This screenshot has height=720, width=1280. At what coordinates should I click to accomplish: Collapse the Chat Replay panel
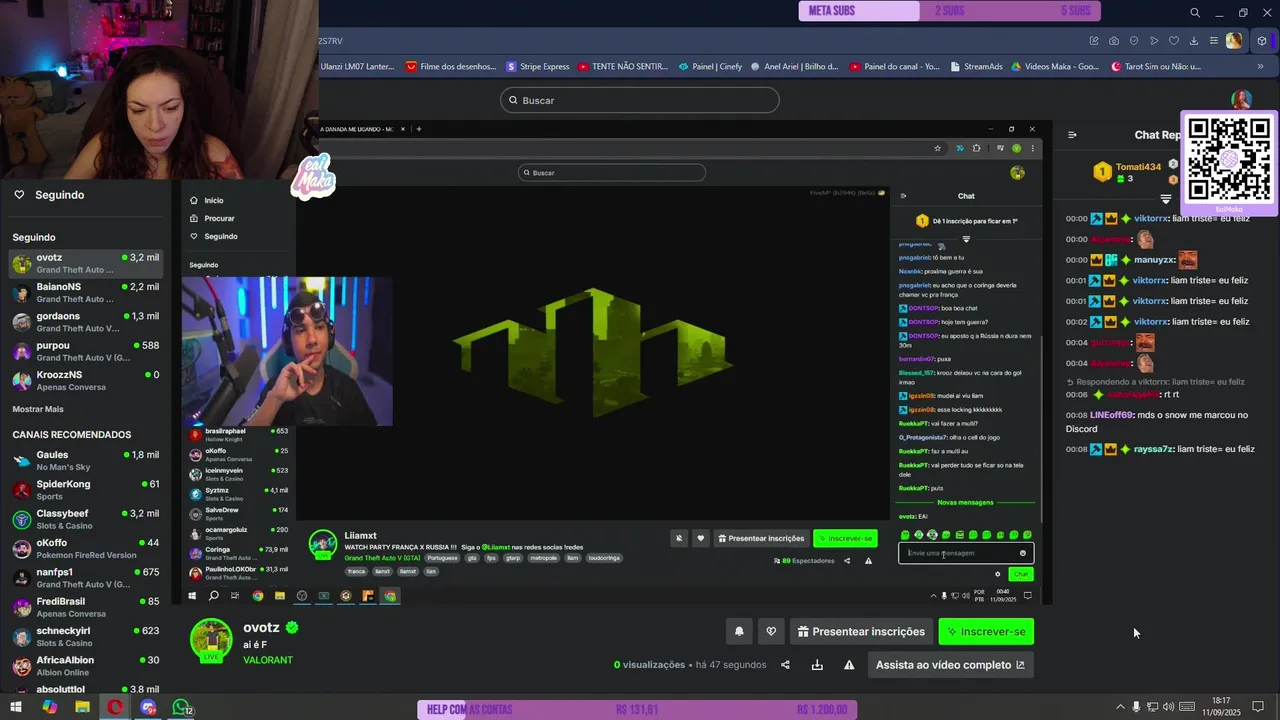point(1072,135)
